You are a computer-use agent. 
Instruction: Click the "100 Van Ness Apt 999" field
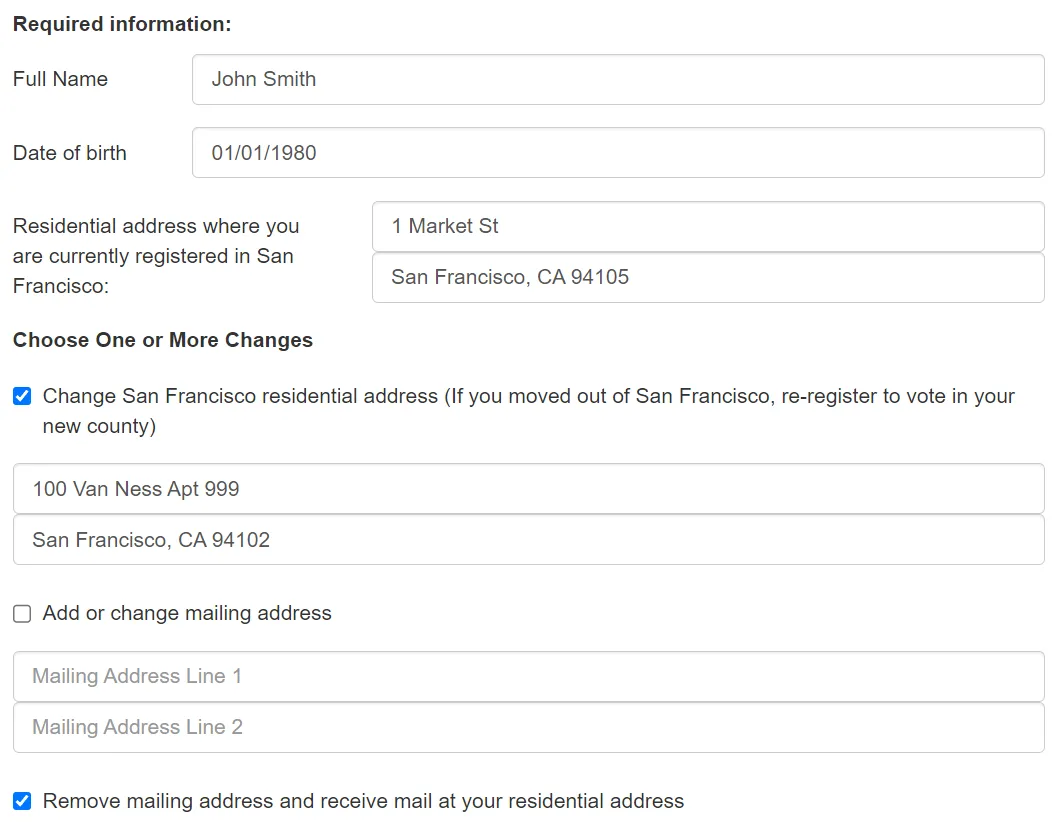click(x=528, y=488)
